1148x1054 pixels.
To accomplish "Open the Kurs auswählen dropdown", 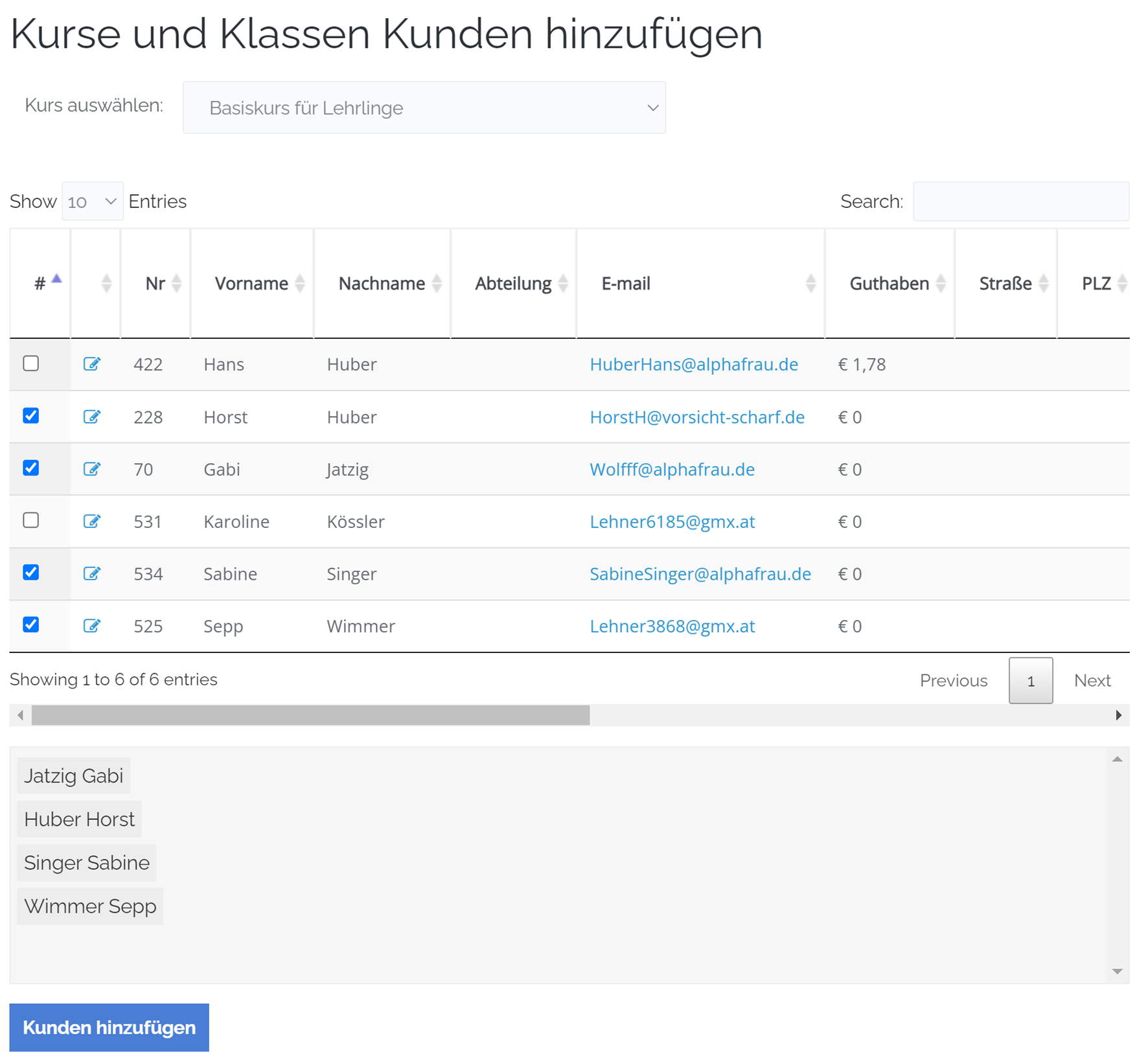I will tap(424, 108).
